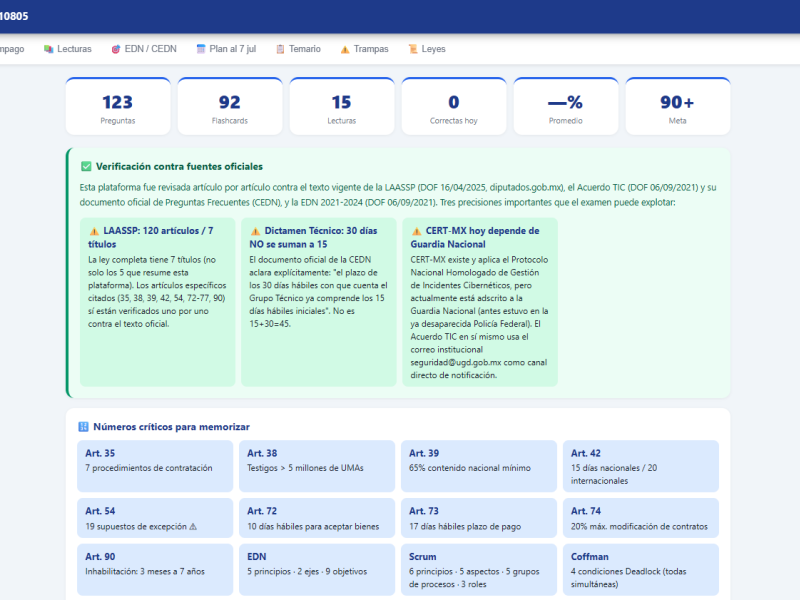Select the Promedio percentage stat card
Image resolution: width=800 pixels, height=600 pixels.
coord(566,106)
